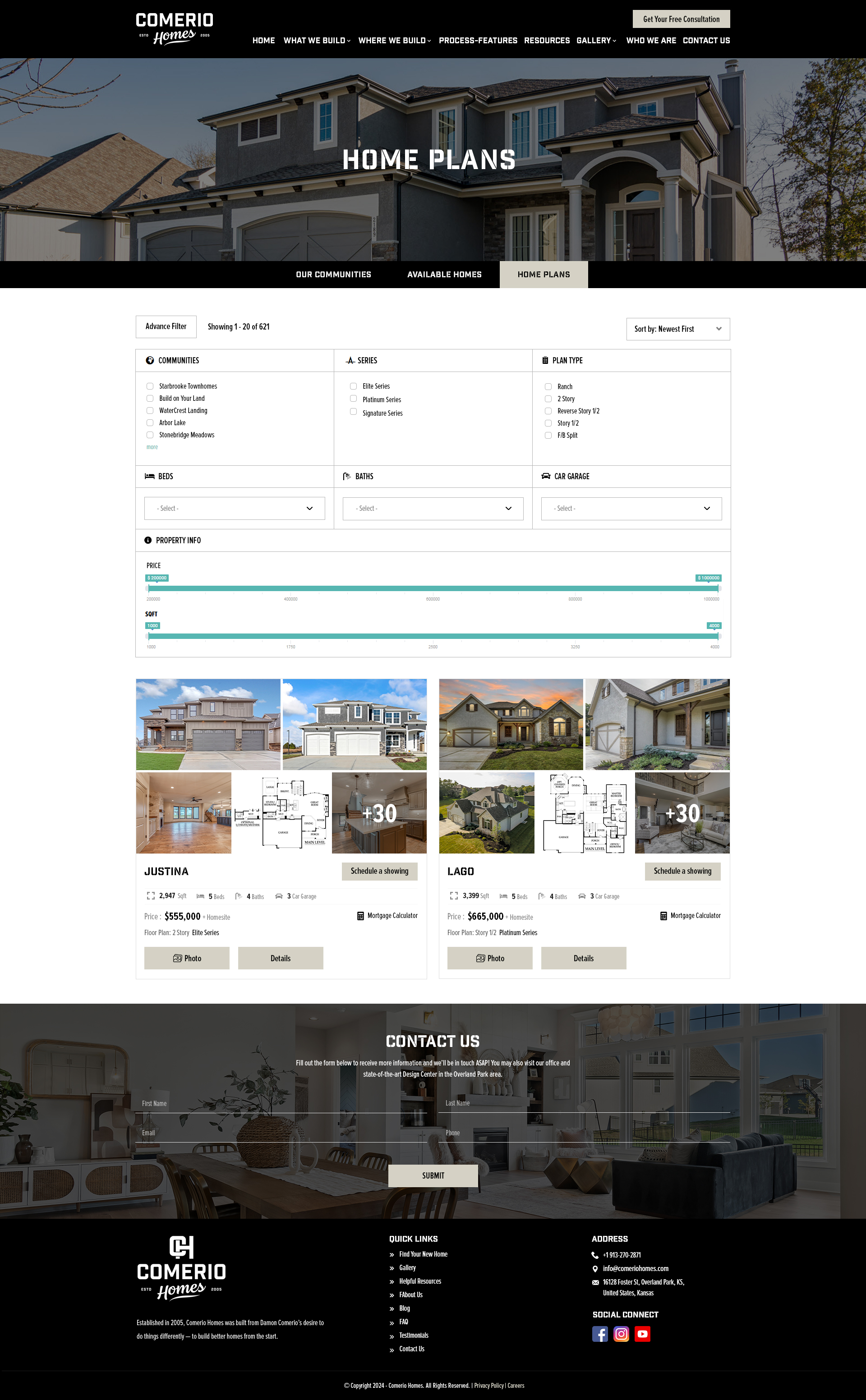Click Justina's Mortgage Calculator icon
Screen dimensions: 866x1400
coord(360,916)
